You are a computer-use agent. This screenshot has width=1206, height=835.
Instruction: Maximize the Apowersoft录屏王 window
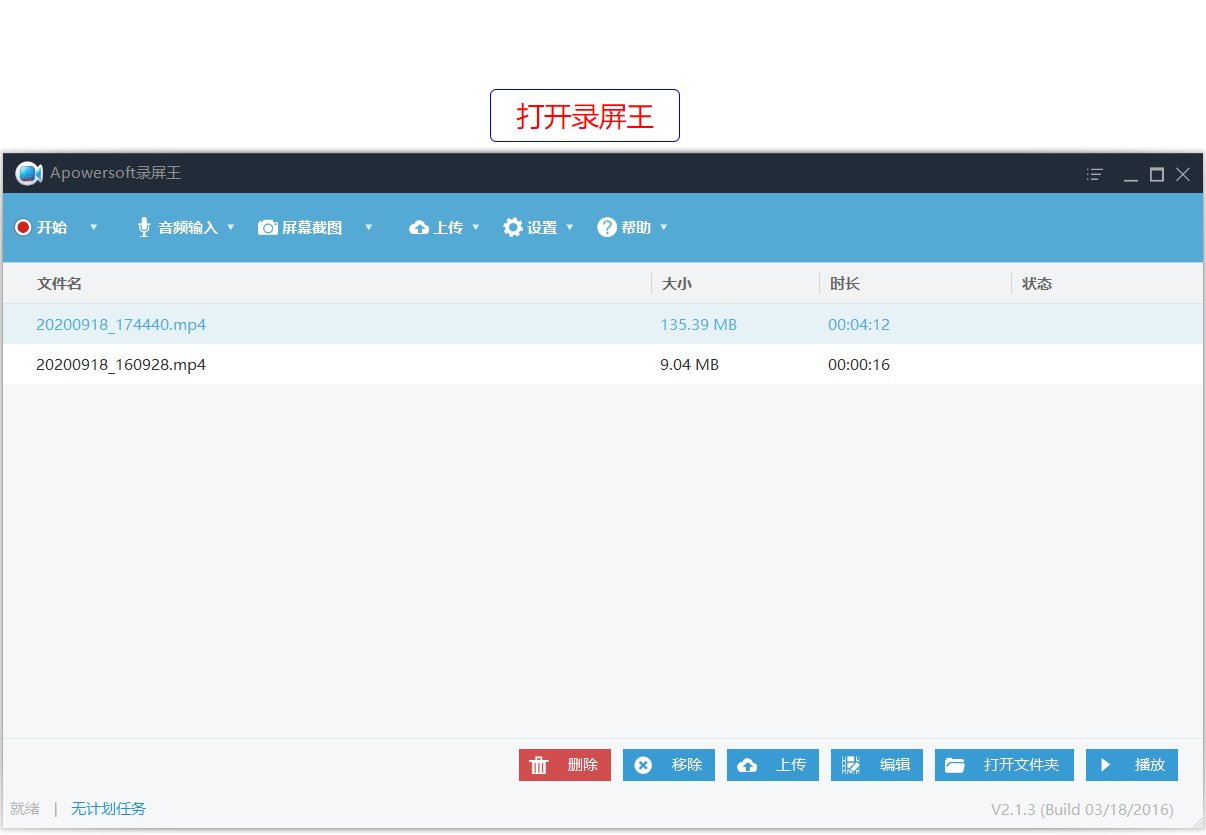(x=1157, y=174)
